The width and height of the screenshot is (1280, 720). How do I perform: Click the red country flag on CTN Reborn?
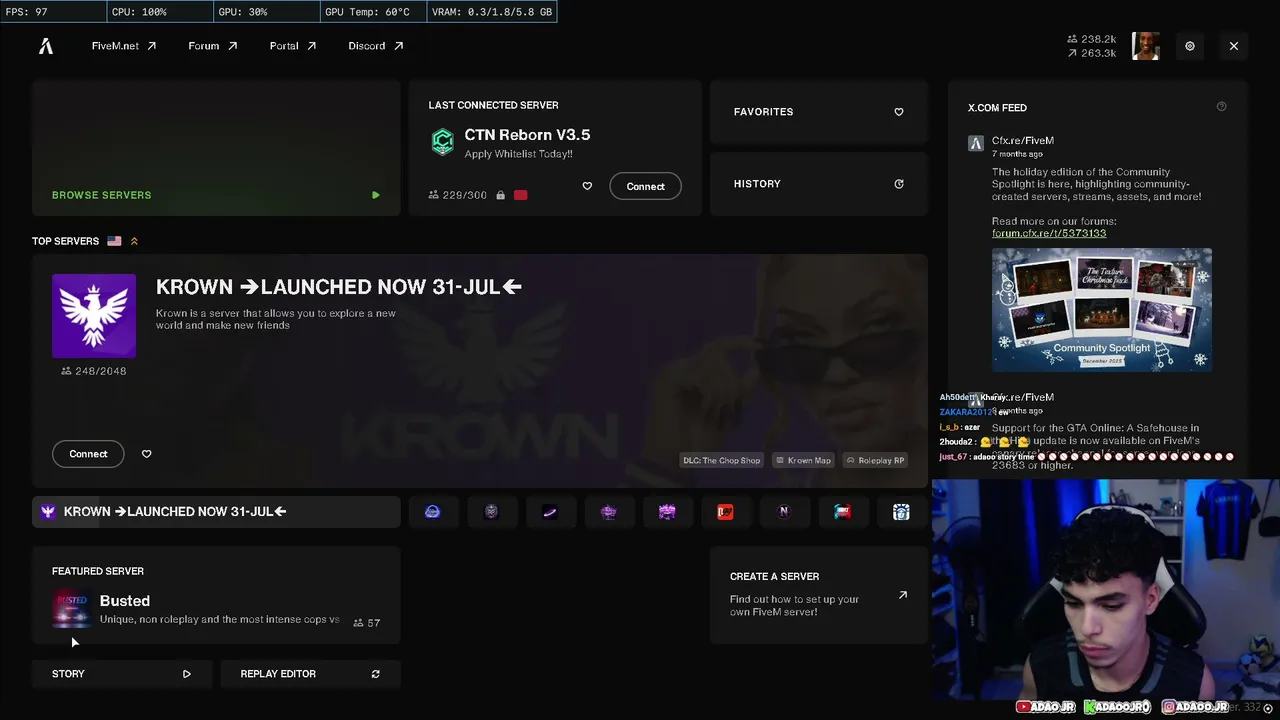click(520, 195)
